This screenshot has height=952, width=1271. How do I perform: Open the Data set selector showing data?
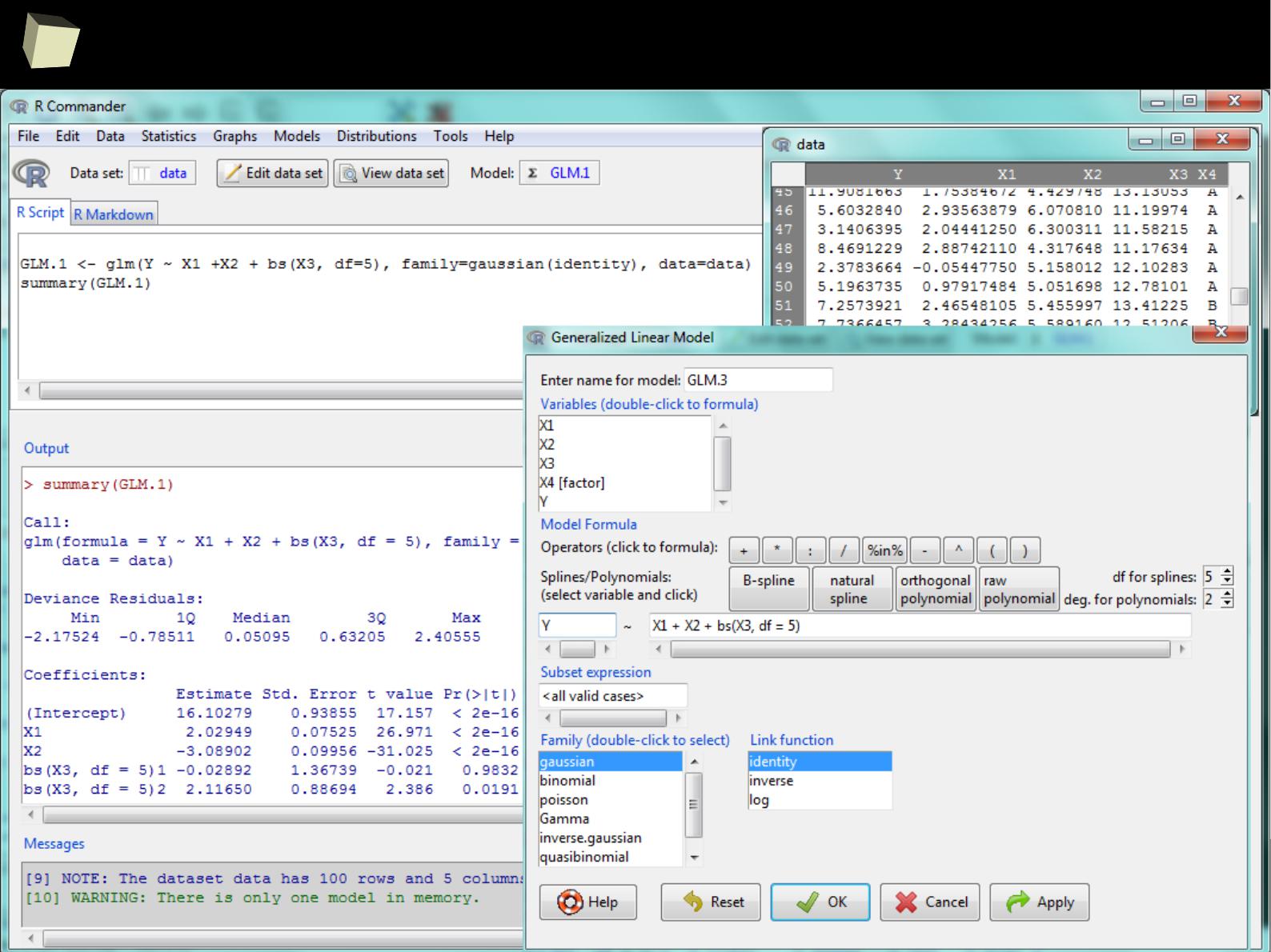point(162,173)
